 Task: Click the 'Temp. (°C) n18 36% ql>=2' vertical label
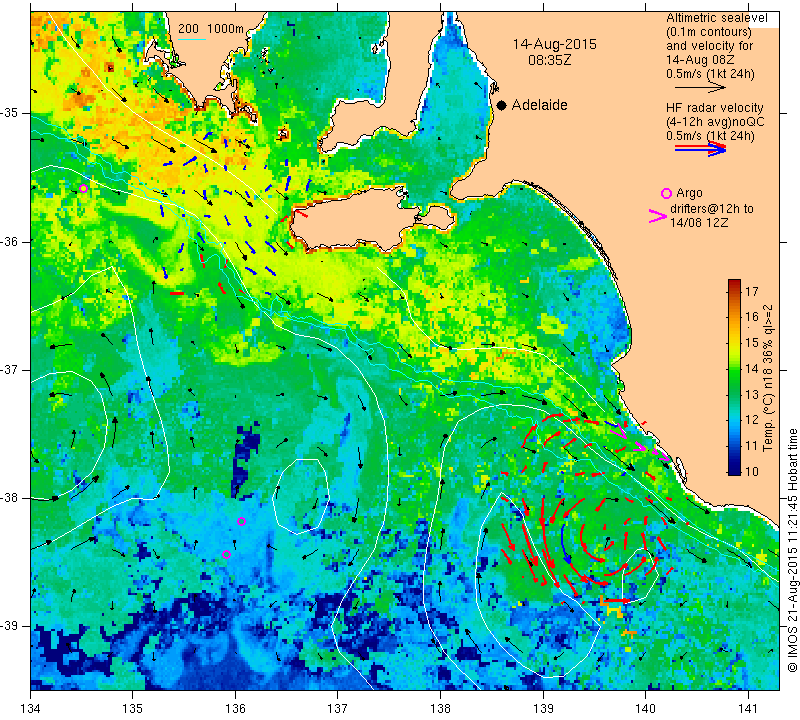[767, 378]
